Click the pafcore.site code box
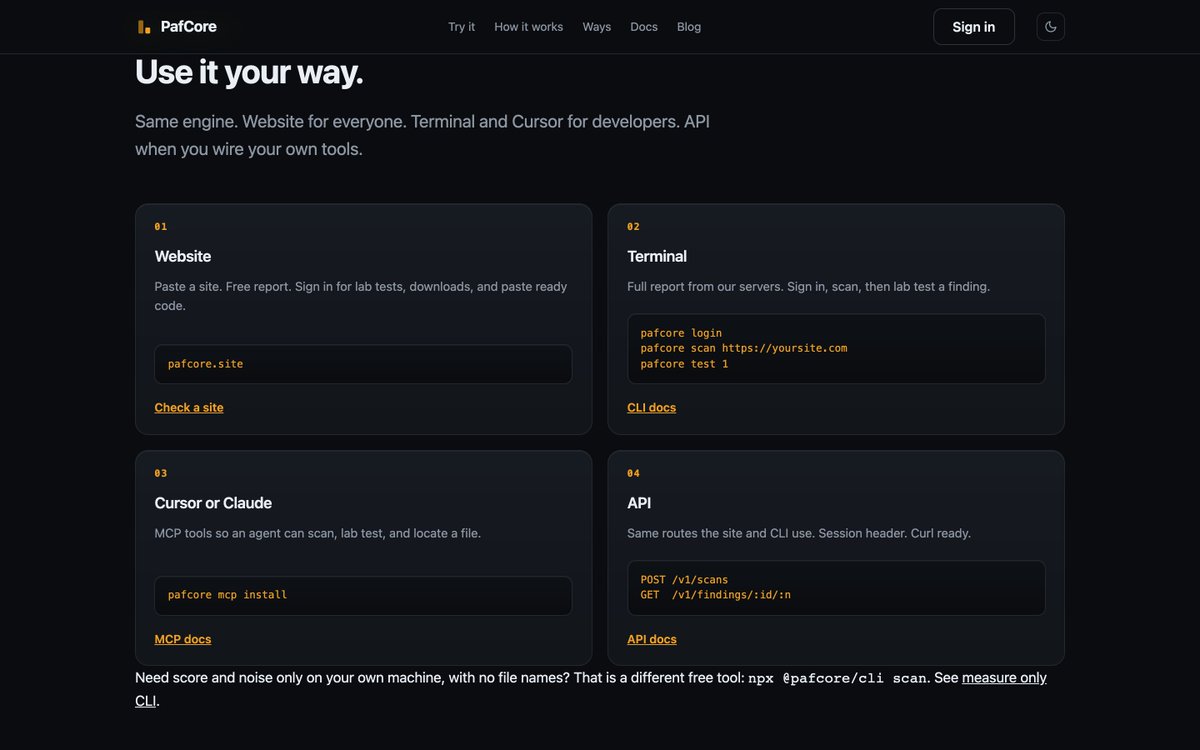This screenshot has height=750, width=1200. point(364,364)
